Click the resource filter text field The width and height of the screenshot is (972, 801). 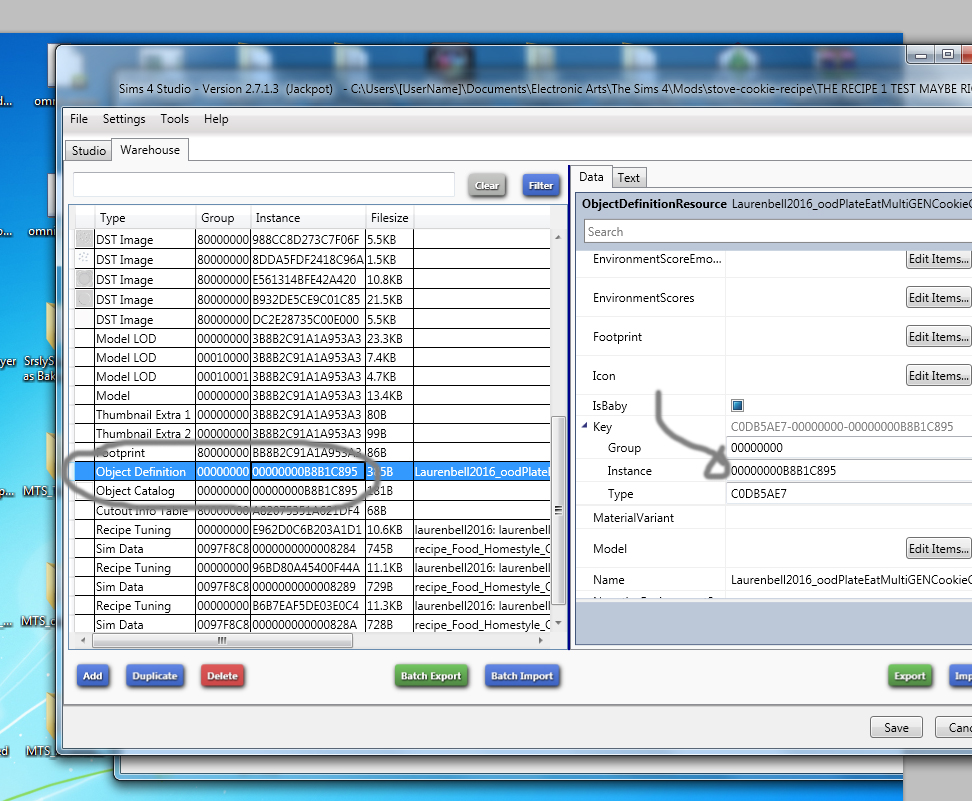coord(264,185)
